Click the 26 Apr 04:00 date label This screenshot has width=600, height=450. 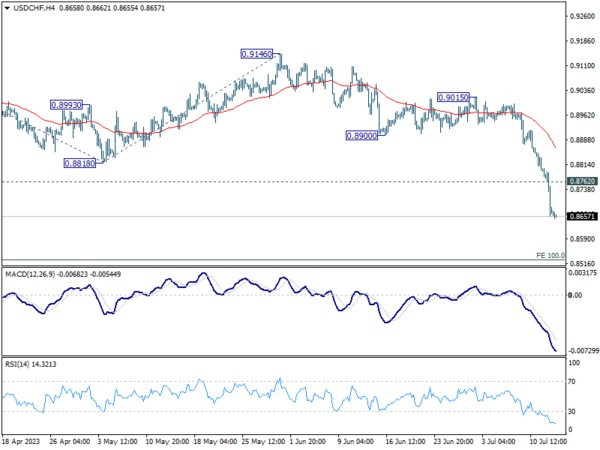70,442
